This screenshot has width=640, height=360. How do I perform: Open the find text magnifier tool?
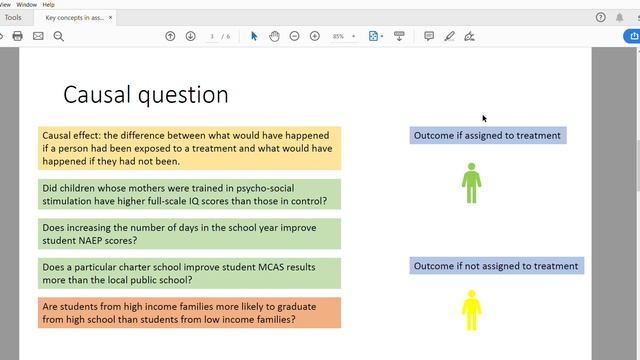[59, 36]
